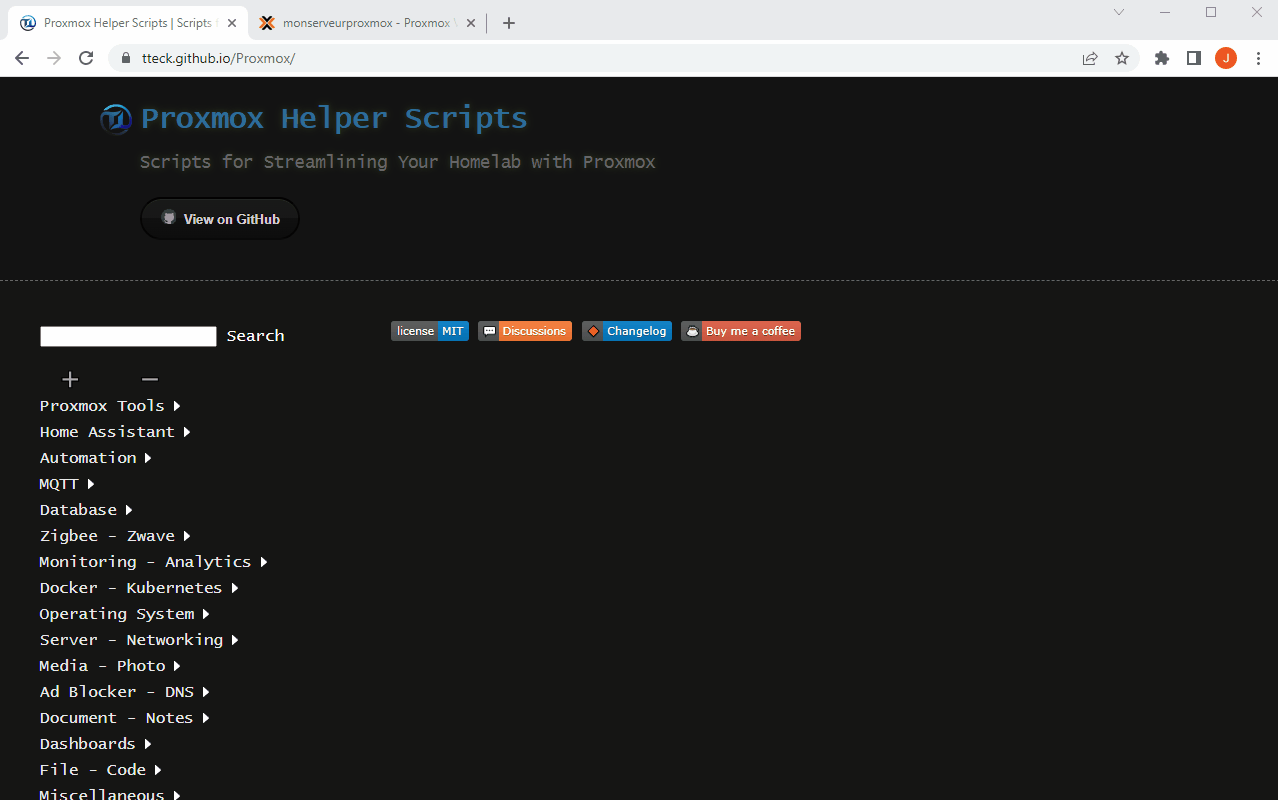
Task: Click the Proxmox Helper Scripts logo icon
Action: point(116,119)
